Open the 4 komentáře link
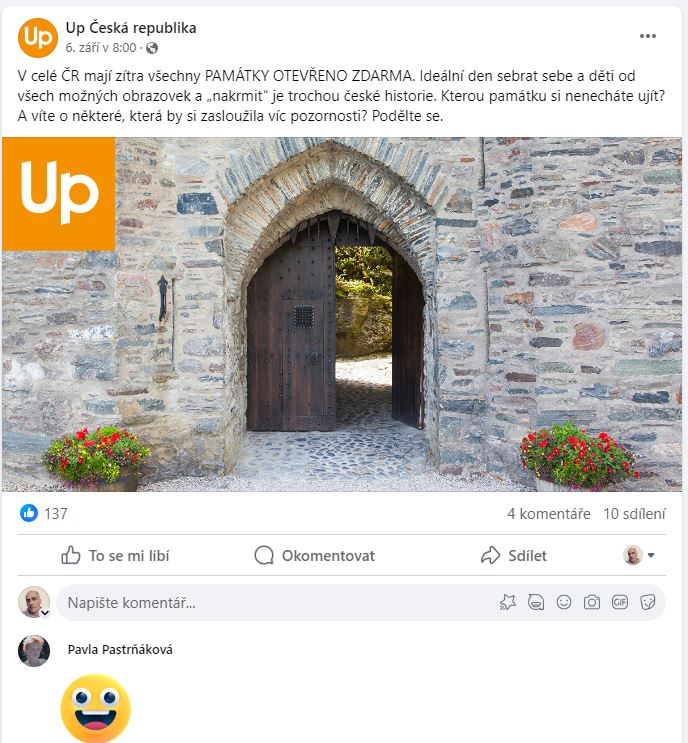 (x=548, y=514)
